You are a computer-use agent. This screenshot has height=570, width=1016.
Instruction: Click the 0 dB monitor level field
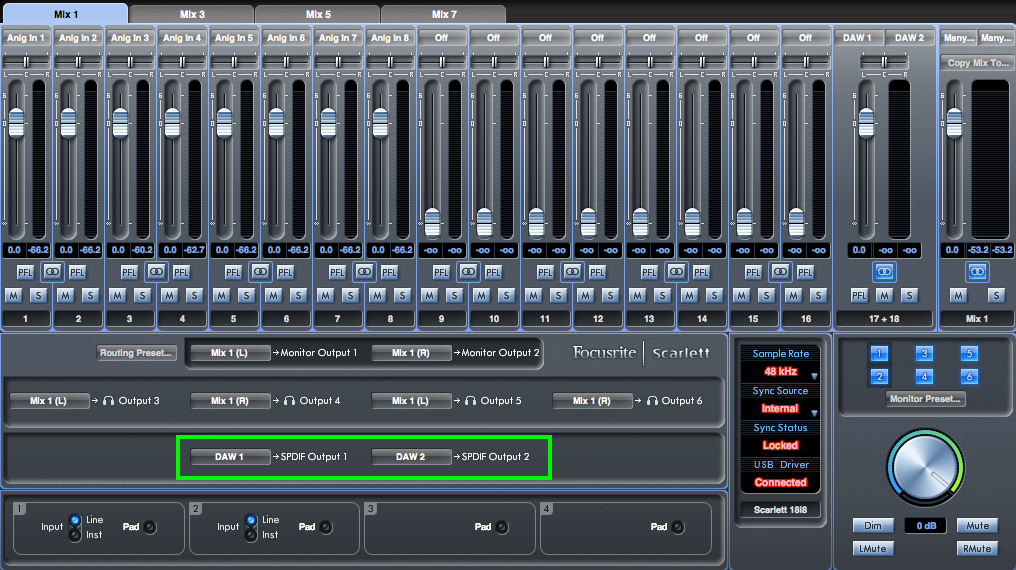[x=926, y=525]
